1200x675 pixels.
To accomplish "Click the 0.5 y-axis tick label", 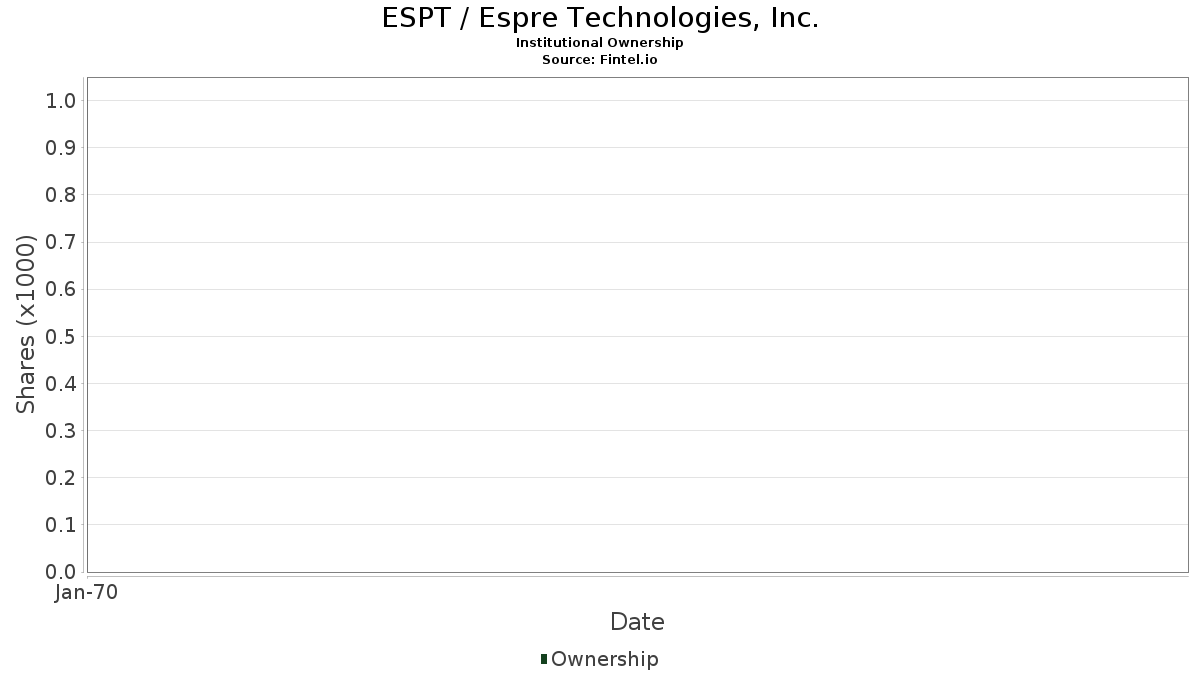I will tap(61, 337).
